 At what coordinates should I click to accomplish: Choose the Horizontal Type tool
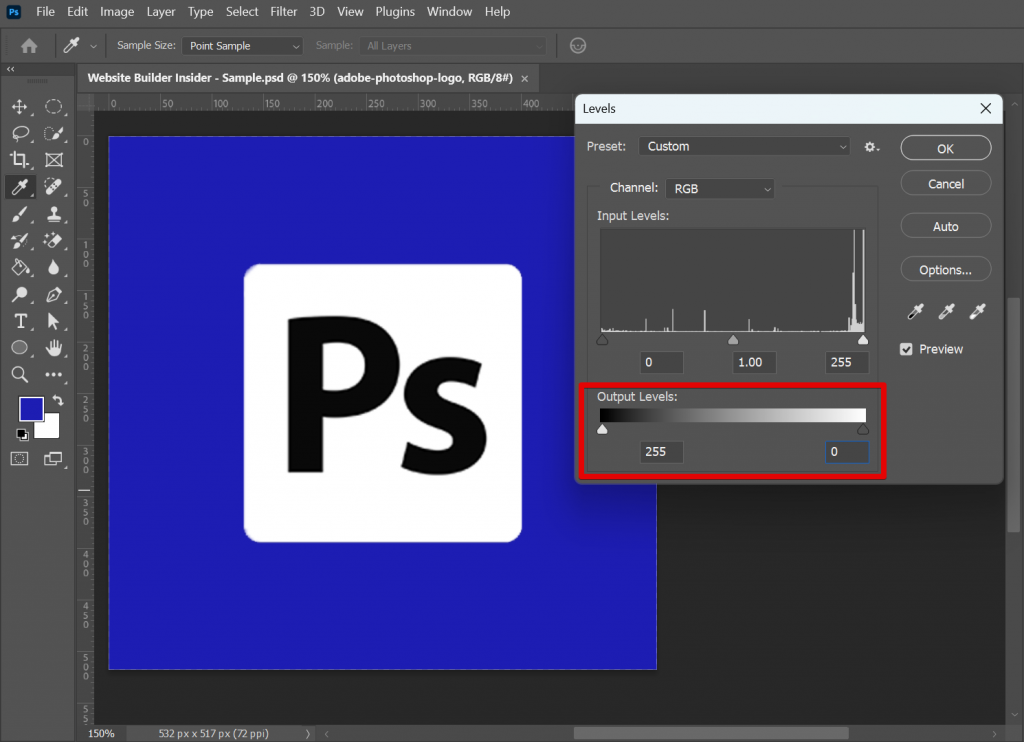pyautogui.click(x=20, y=321)
